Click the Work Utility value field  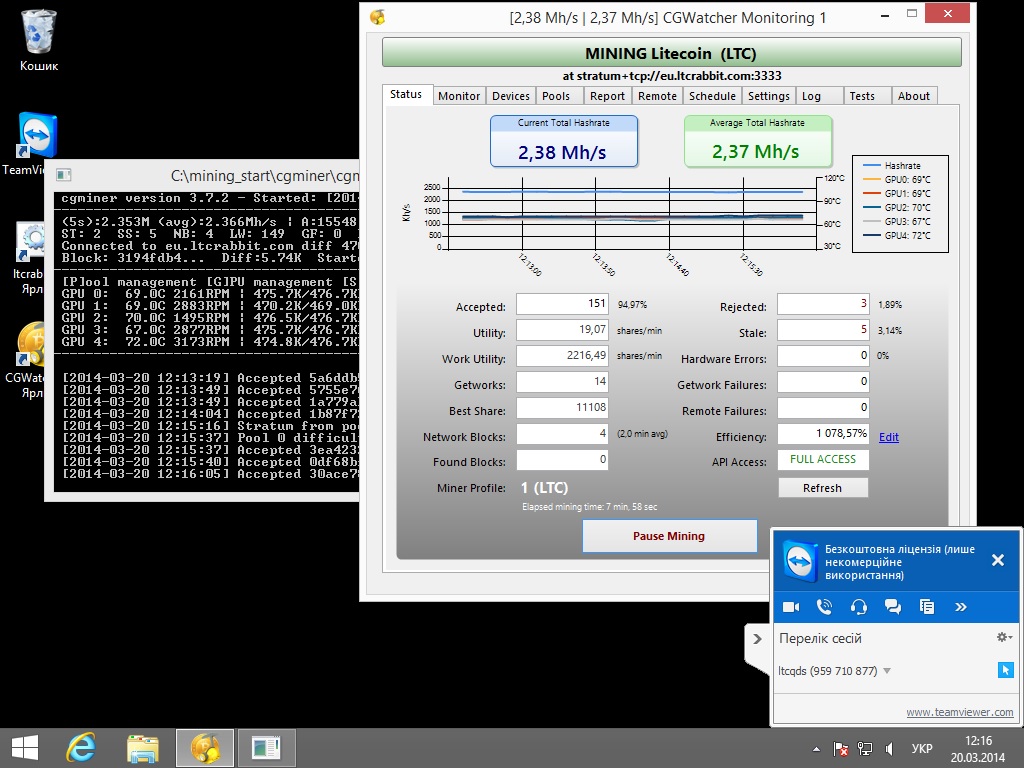point(562,356)
